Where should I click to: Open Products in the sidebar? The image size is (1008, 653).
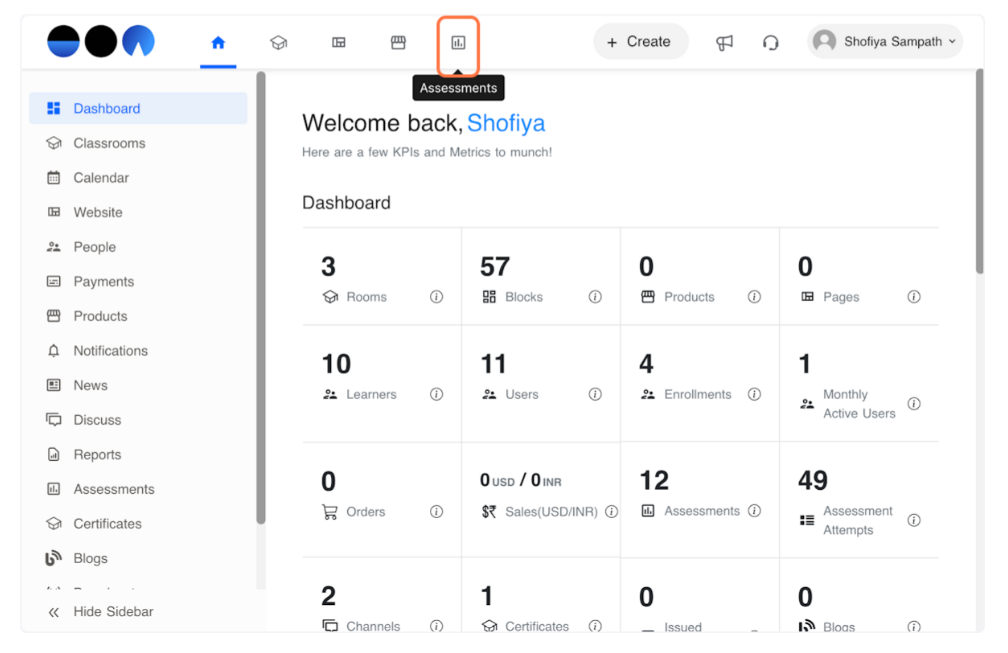138,316
